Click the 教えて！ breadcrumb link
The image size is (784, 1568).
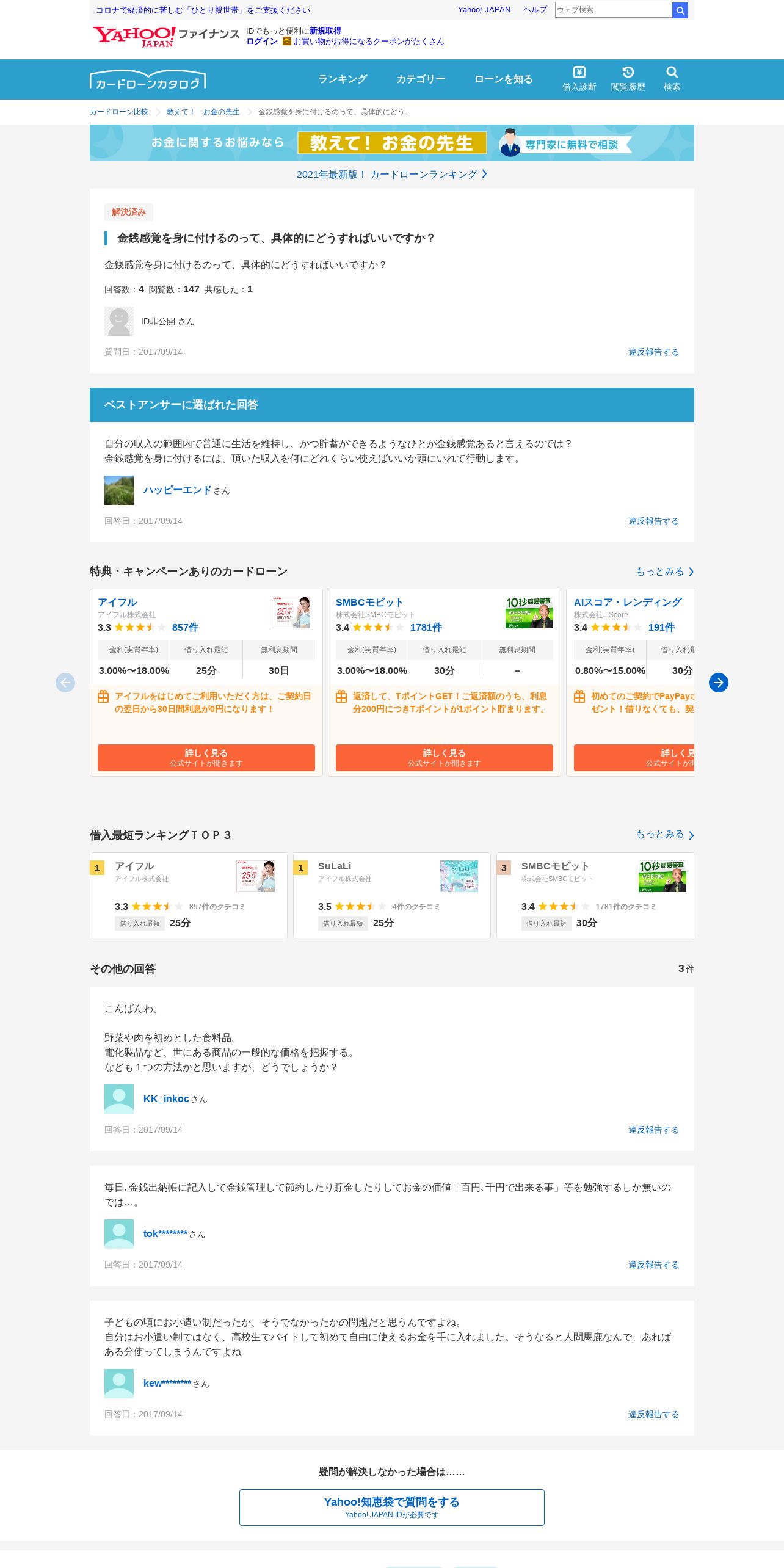tap(181, 112)
